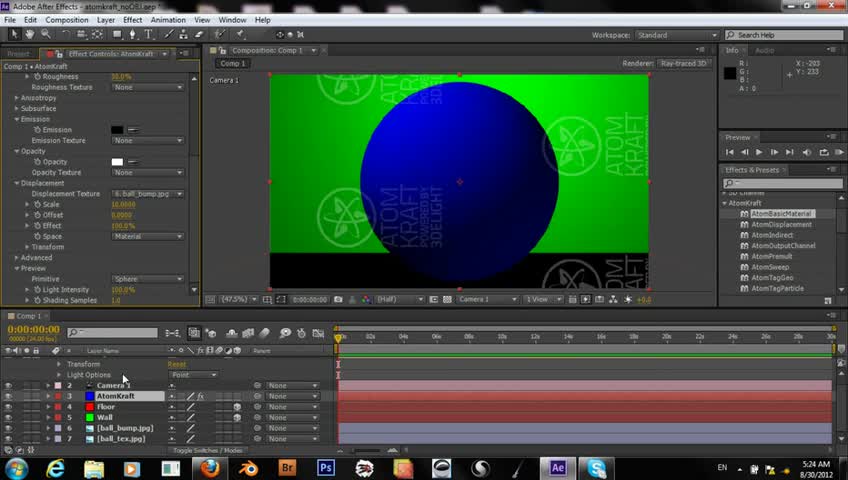Open resolution Half dropdown

[400, 299]
